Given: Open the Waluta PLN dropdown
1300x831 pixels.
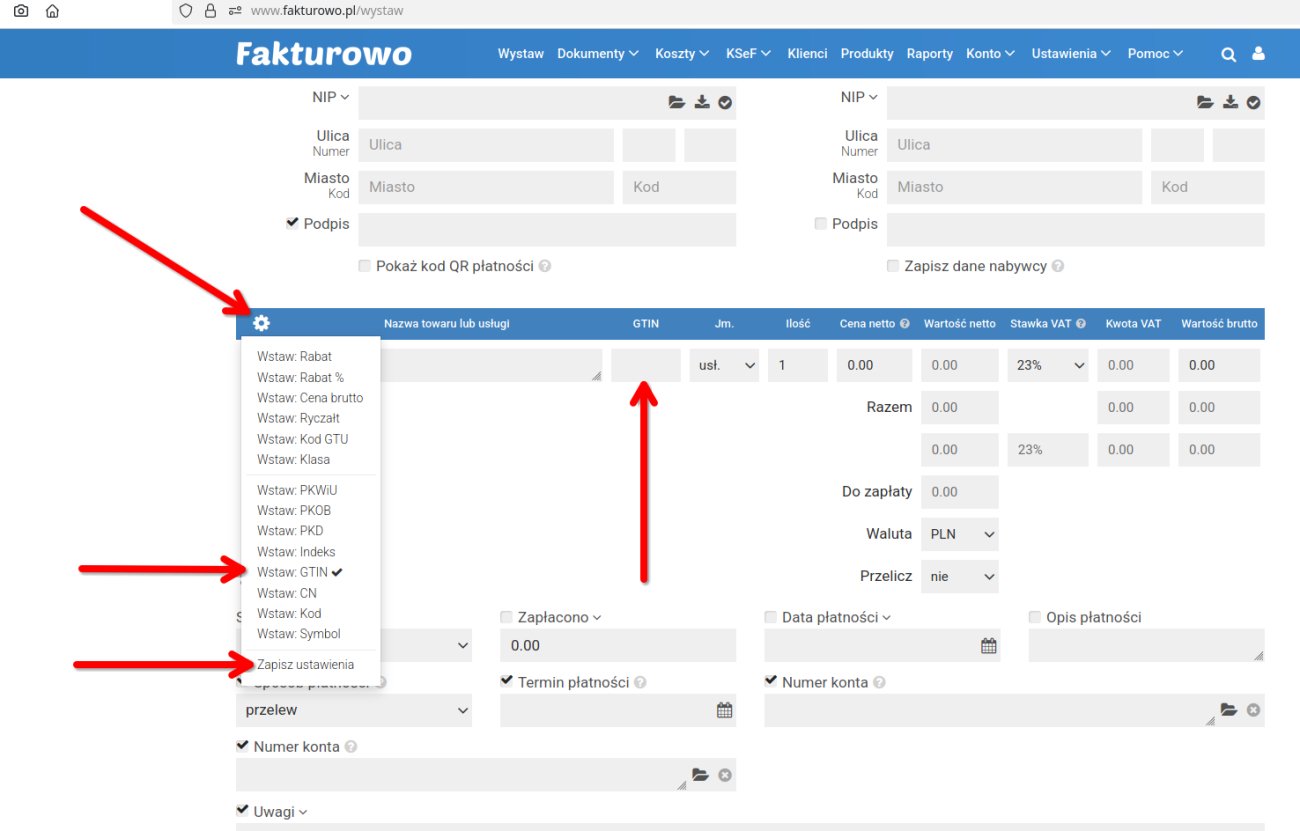Looking at the screenshot, I should click(959, 534).
